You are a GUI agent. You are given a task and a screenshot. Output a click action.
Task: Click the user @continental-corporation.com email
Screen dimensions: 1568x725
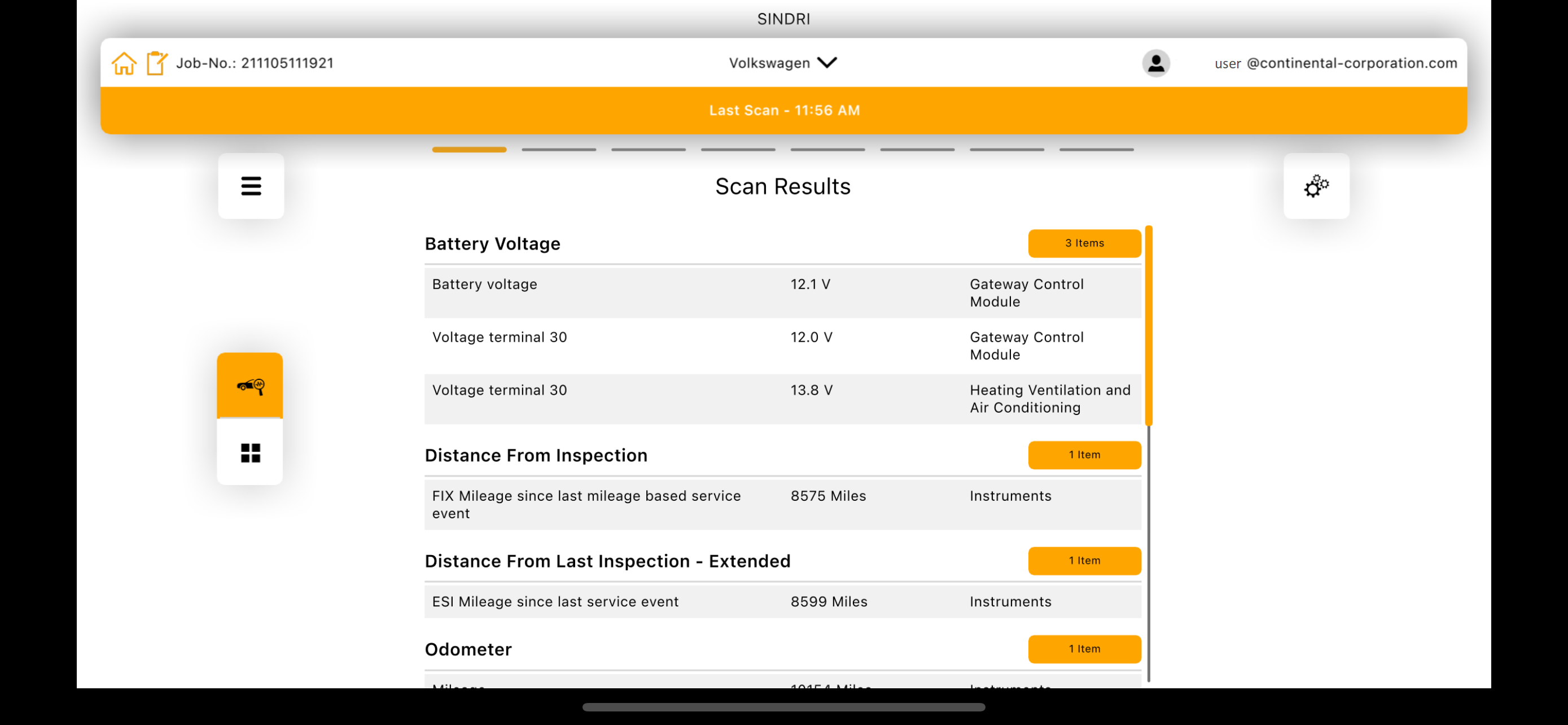click(1335, 63)
